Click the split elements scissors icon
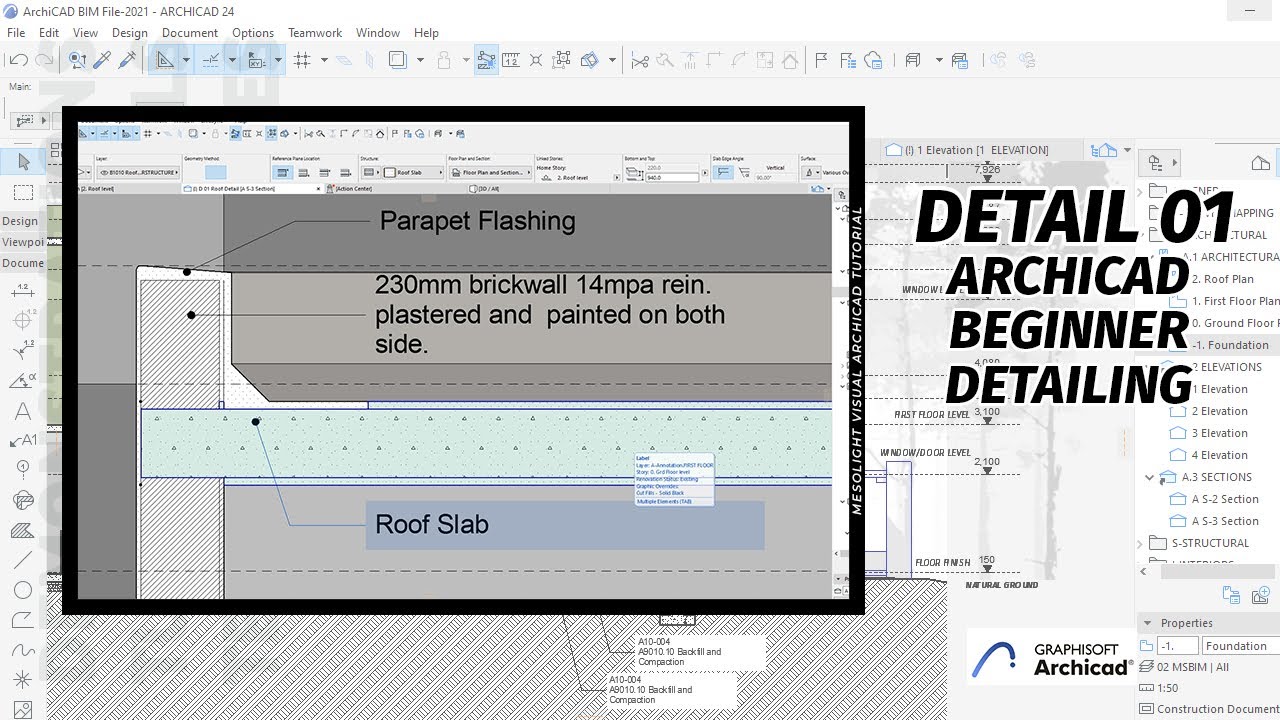The height and width of the screenshot is (720, 1280). tap(640, 60)
